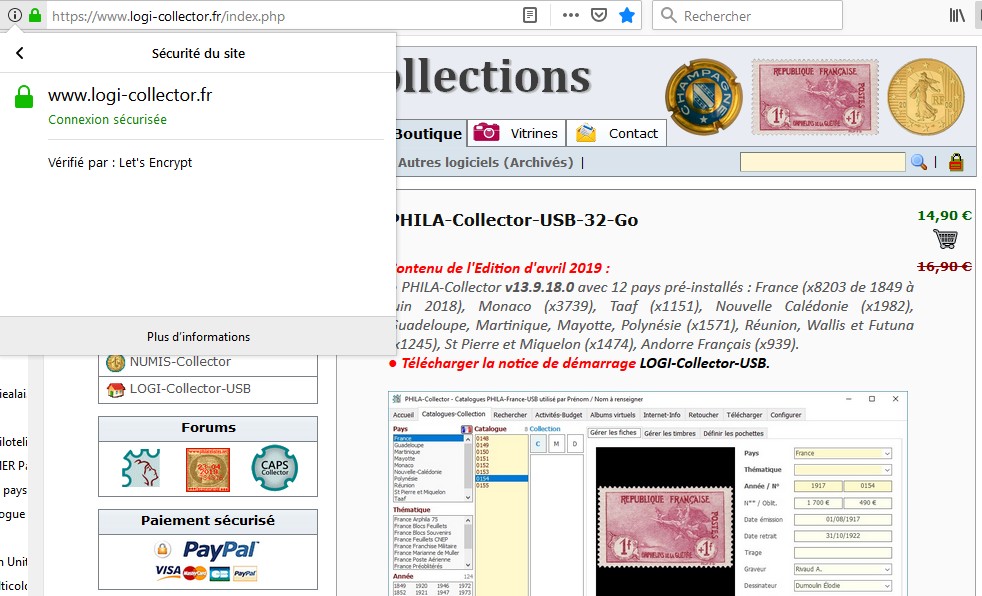The image size is (982, 596).
Task: Select catalogue number 0154 in the list
Action: click(x=501, y=478)
